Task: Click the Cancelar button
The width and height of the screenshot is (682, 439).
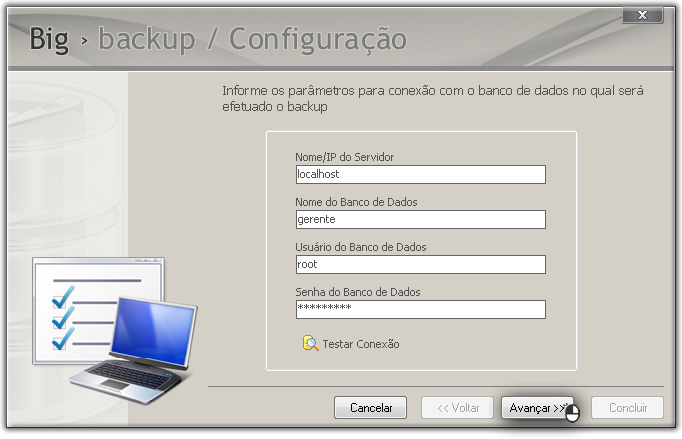Action: tap(371, 408)
